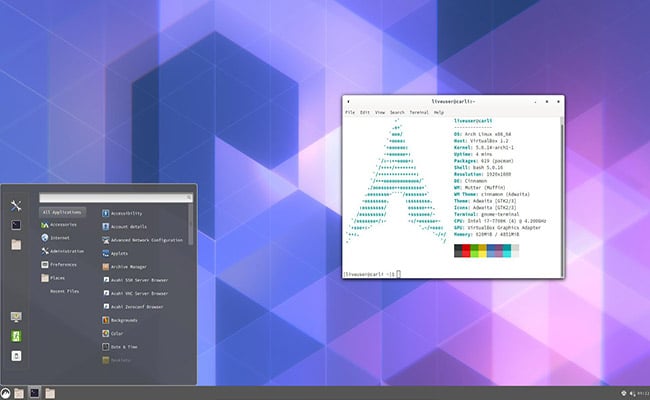Select the Internet category
Image resolution: width=650 pixels, height=400 pixels.
pyautogui.click(x=55, y=238)
